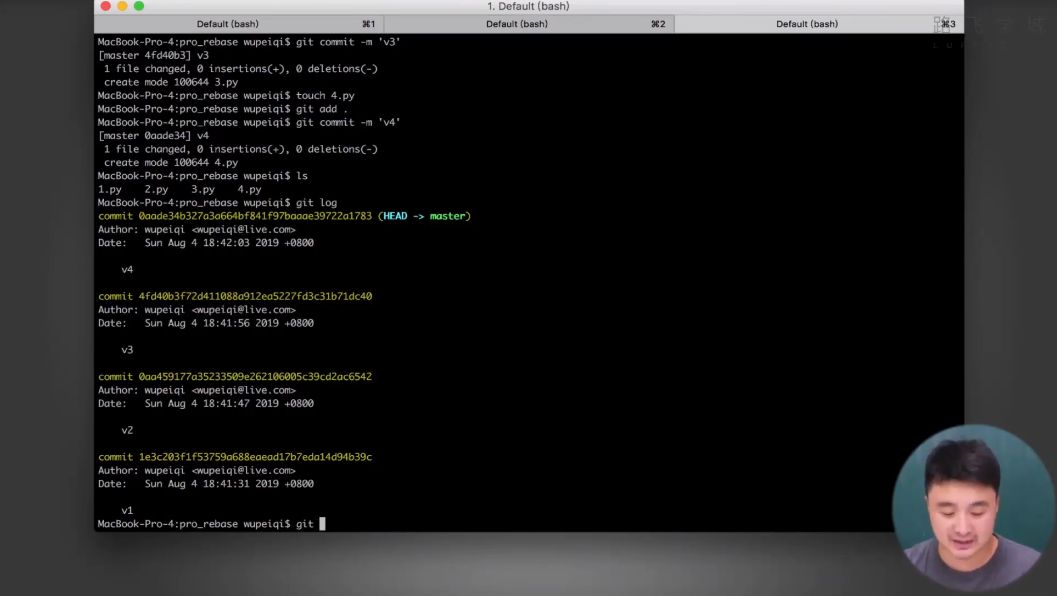Switch to second Default (bash) tab ⌘2
This screenshot has width=1057, height=596.
click(529, 24)
